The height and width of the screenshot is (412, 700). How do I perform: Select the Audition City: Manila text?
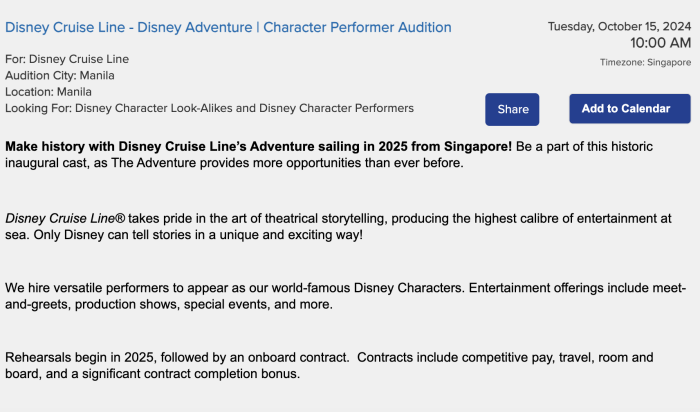pos(60,75)
